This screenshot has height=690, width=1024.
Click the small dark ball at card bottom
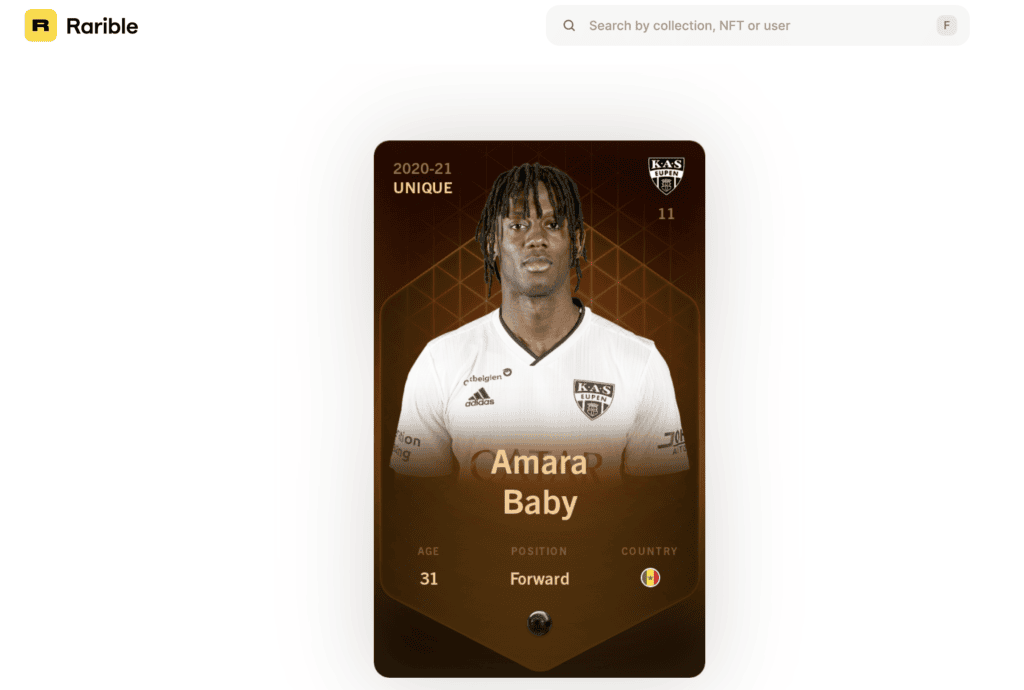click(539, 623)
